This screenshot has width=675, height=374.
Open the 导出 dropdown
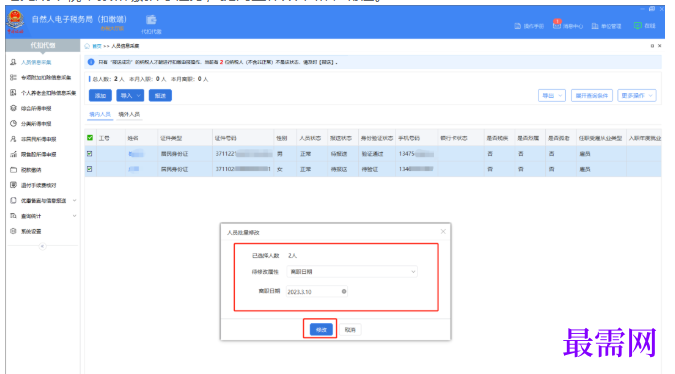552,96
